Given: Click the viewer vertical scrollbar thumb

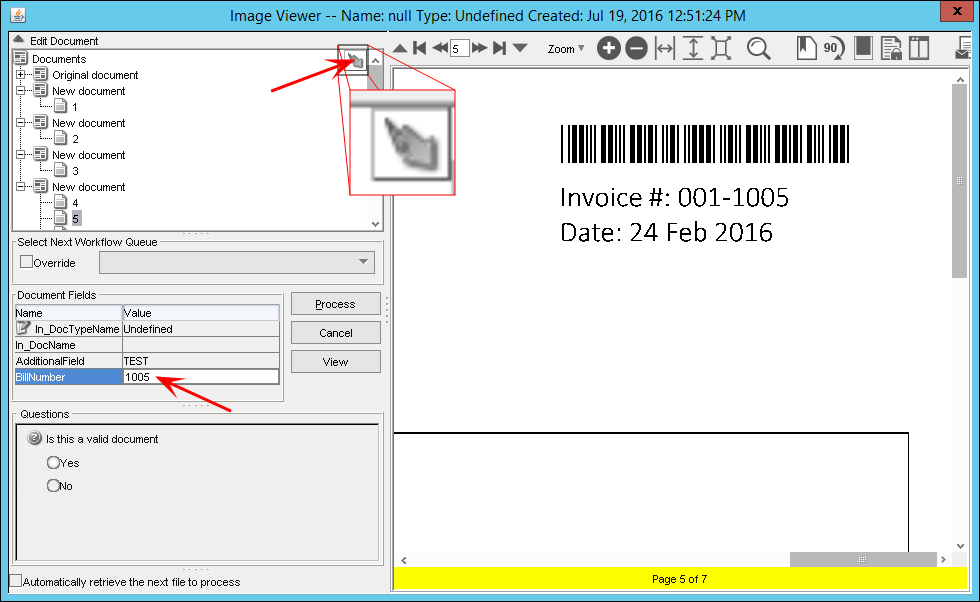Looking at the screenshot, I should tap(960, 181).
